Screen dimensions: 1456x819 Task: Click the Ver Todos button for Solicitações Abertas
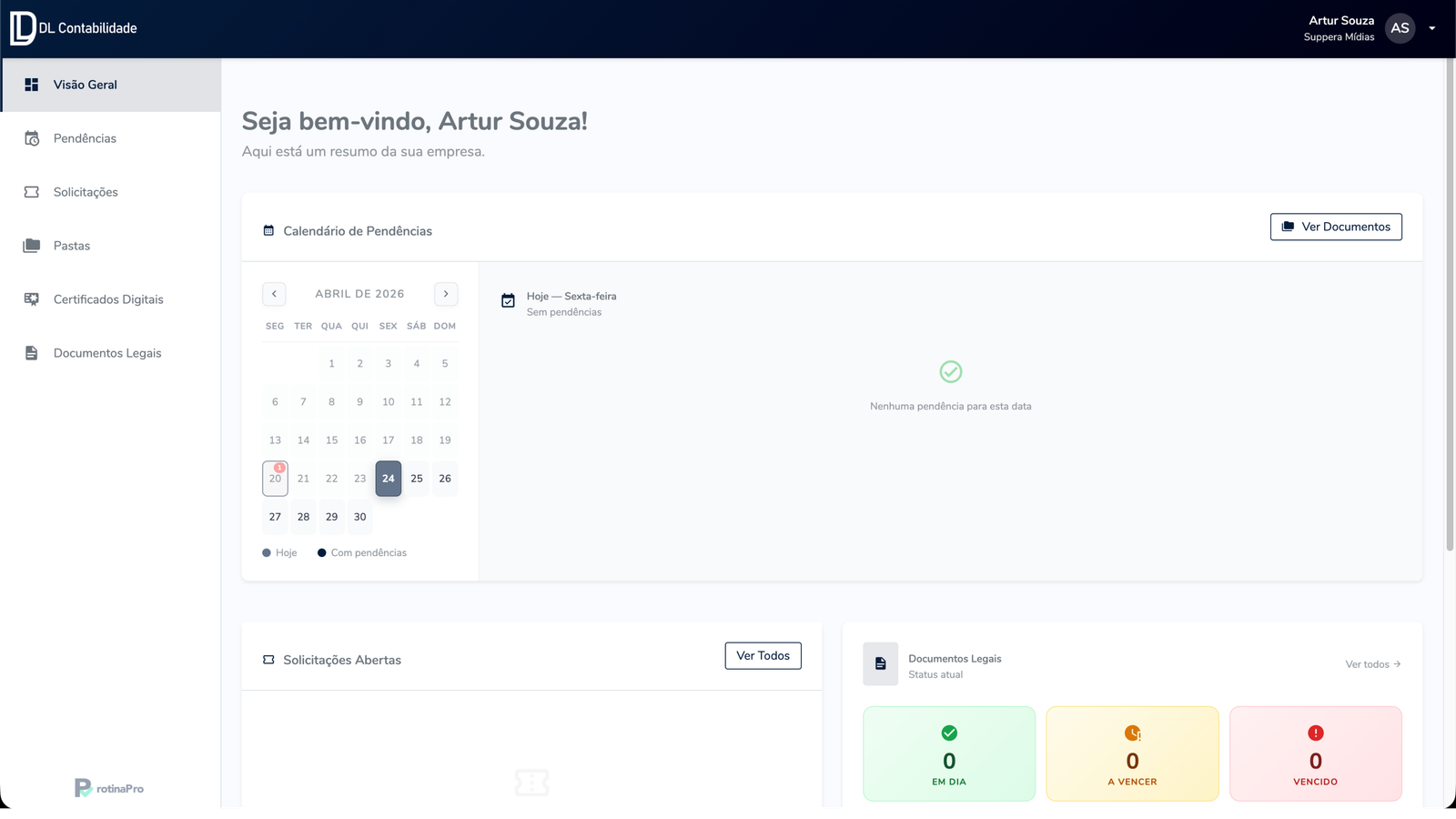click(x=763, y=655)
